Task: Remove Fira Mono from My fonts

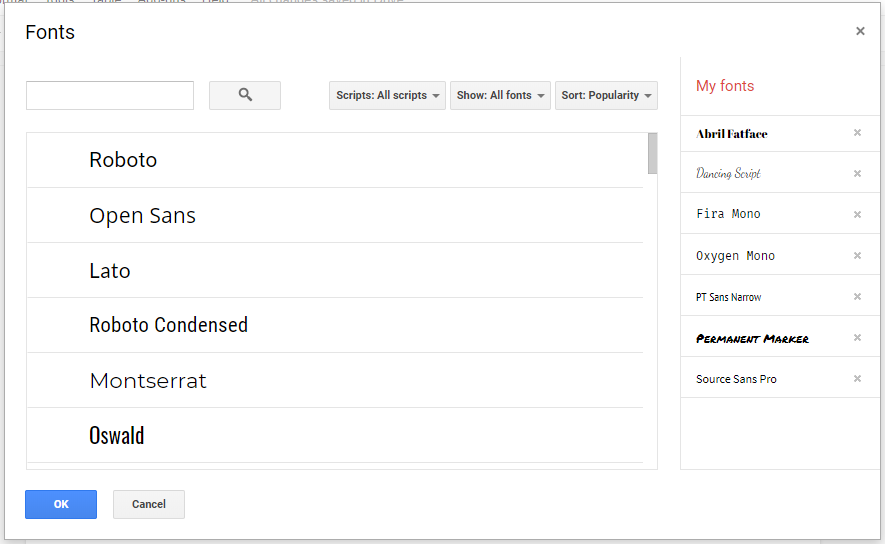Action: (857, 214)
